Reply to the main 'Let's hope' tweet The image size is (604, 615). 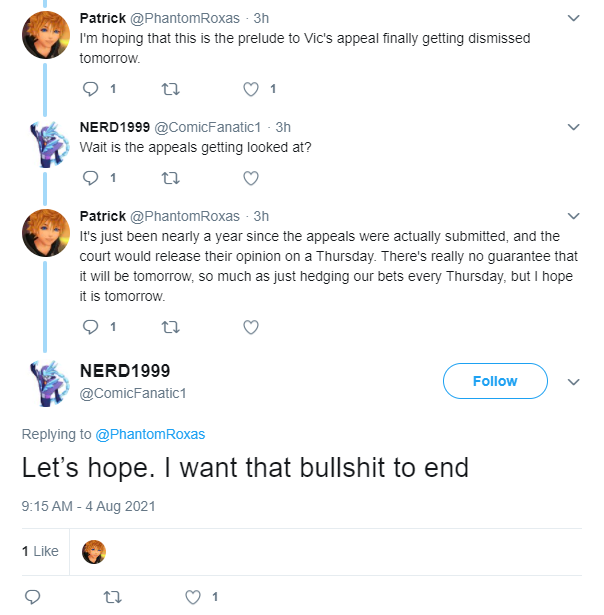(33, 597)
